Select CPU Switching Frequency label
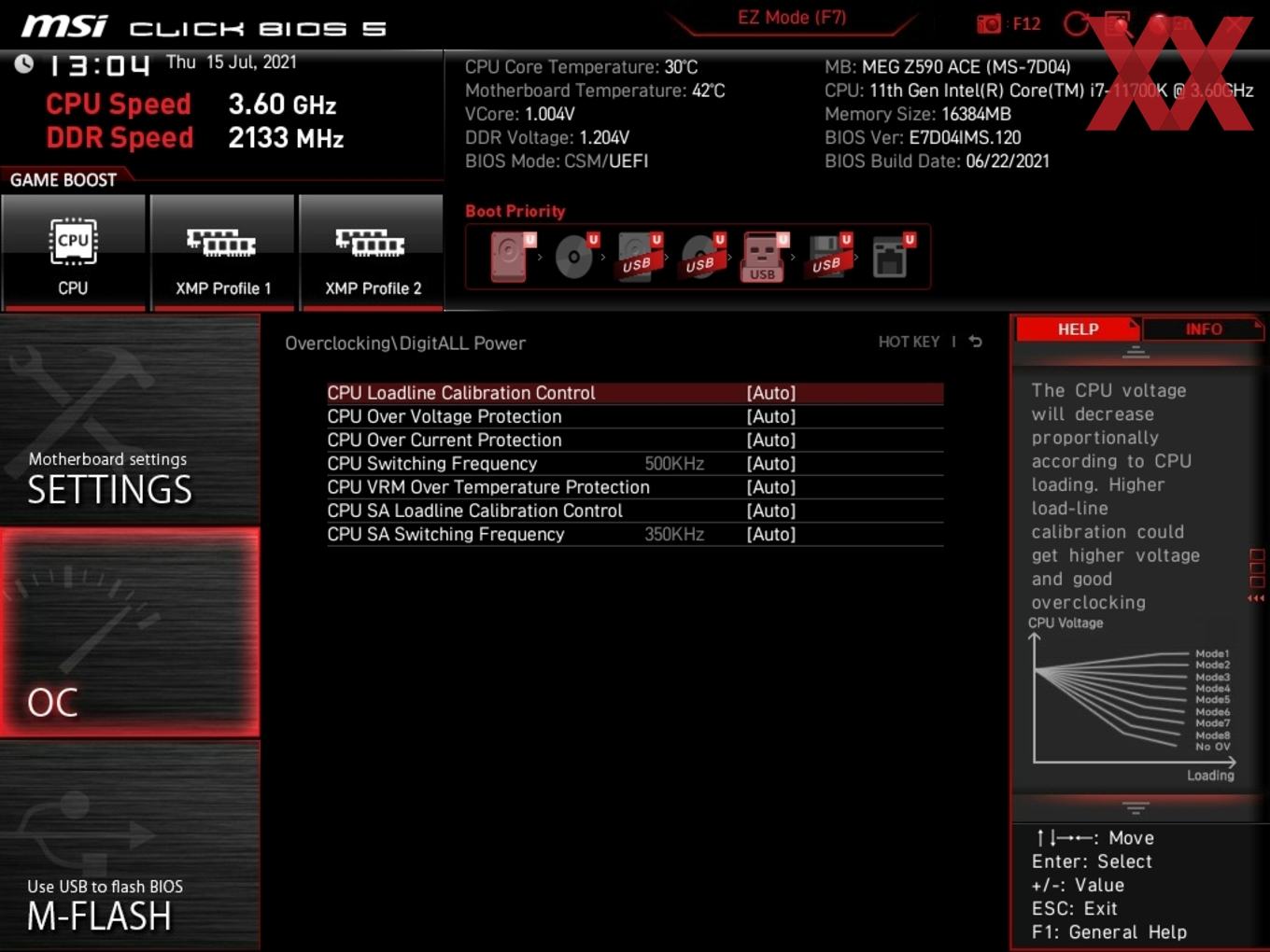The height and width of the screenshot is (952, 1270). [x=432, y=464]
